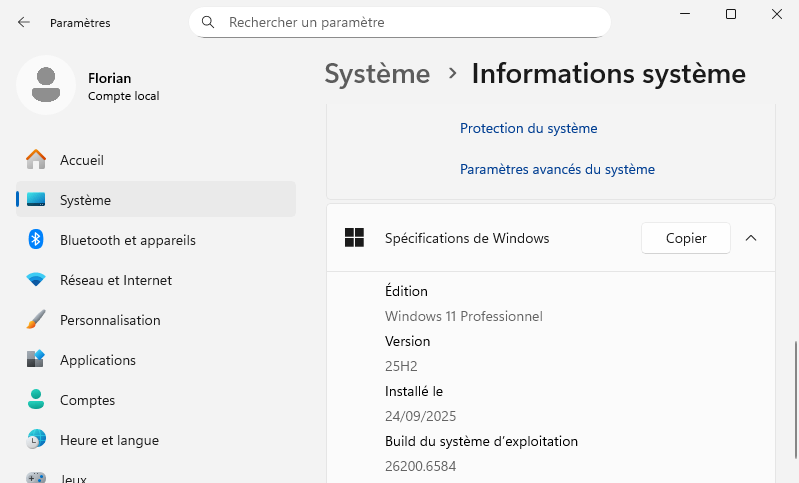Click the Accueil home icon
Image resolution: width=799 pixels, height=483 pixels.
click(36, 160)
